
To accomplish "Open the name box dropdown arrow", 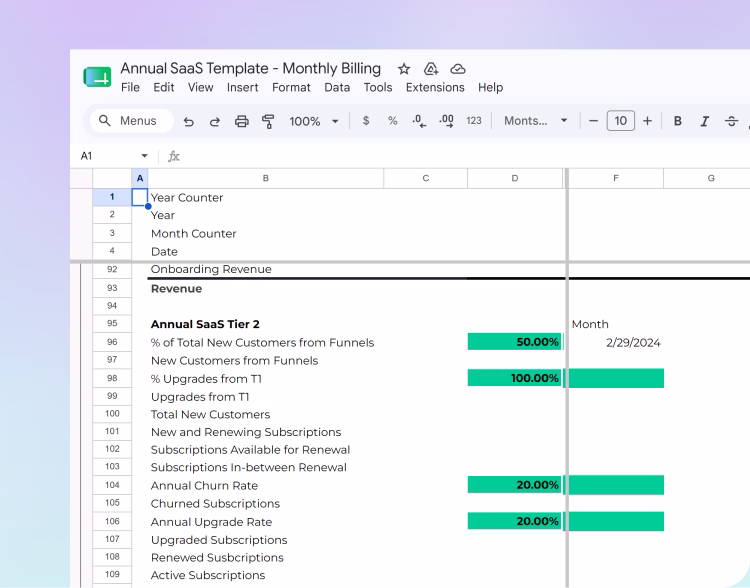I will coord(144,156).
